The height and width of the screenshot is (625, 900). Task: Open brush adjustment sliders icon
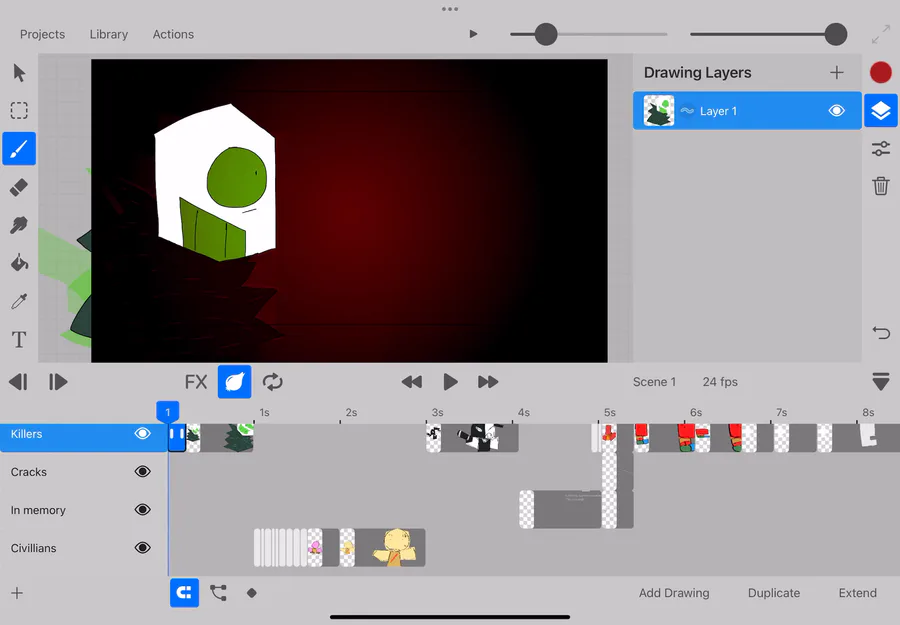tap(880, 149)
